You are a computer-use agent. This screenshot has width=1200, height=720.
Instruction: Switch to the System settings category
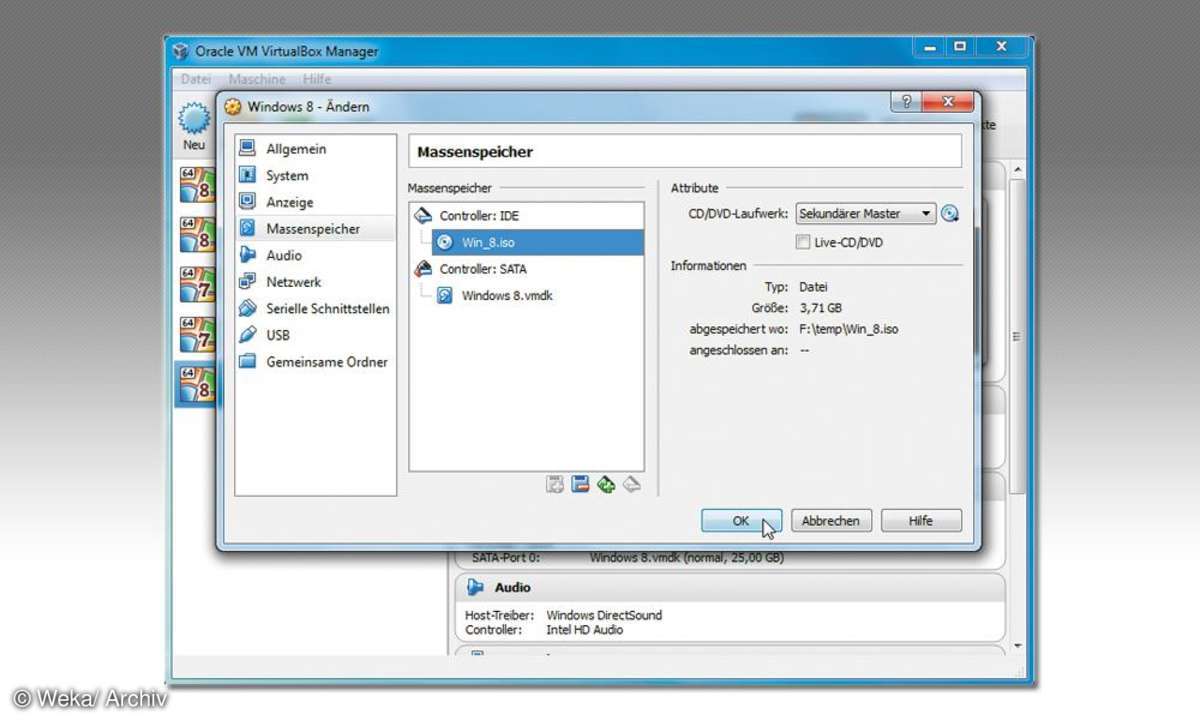point(287,176)
